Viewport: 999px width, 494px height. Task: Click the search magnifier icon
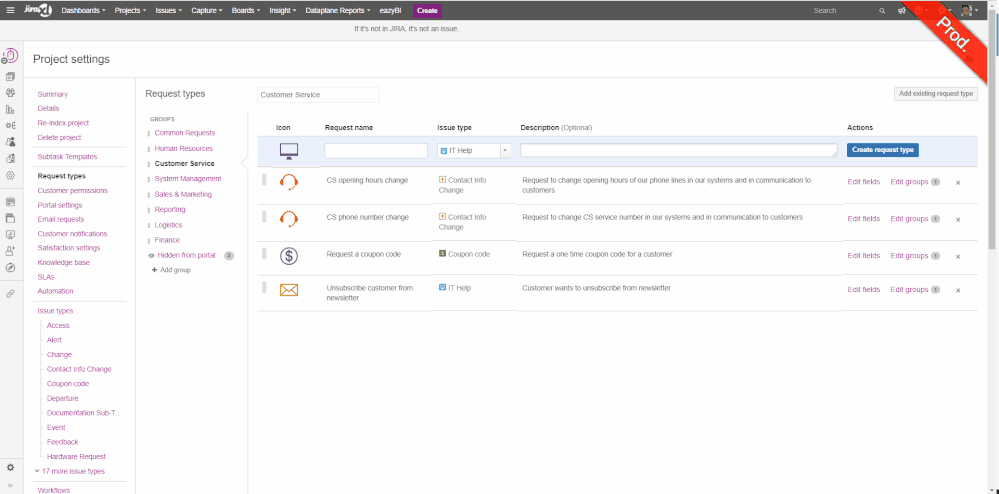point(882,11)
